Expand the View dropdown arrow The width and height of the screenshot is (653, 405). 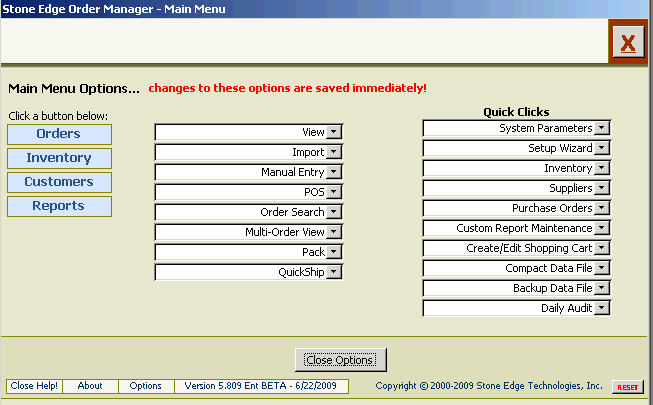pyautogui.click(x=334, y=132)
